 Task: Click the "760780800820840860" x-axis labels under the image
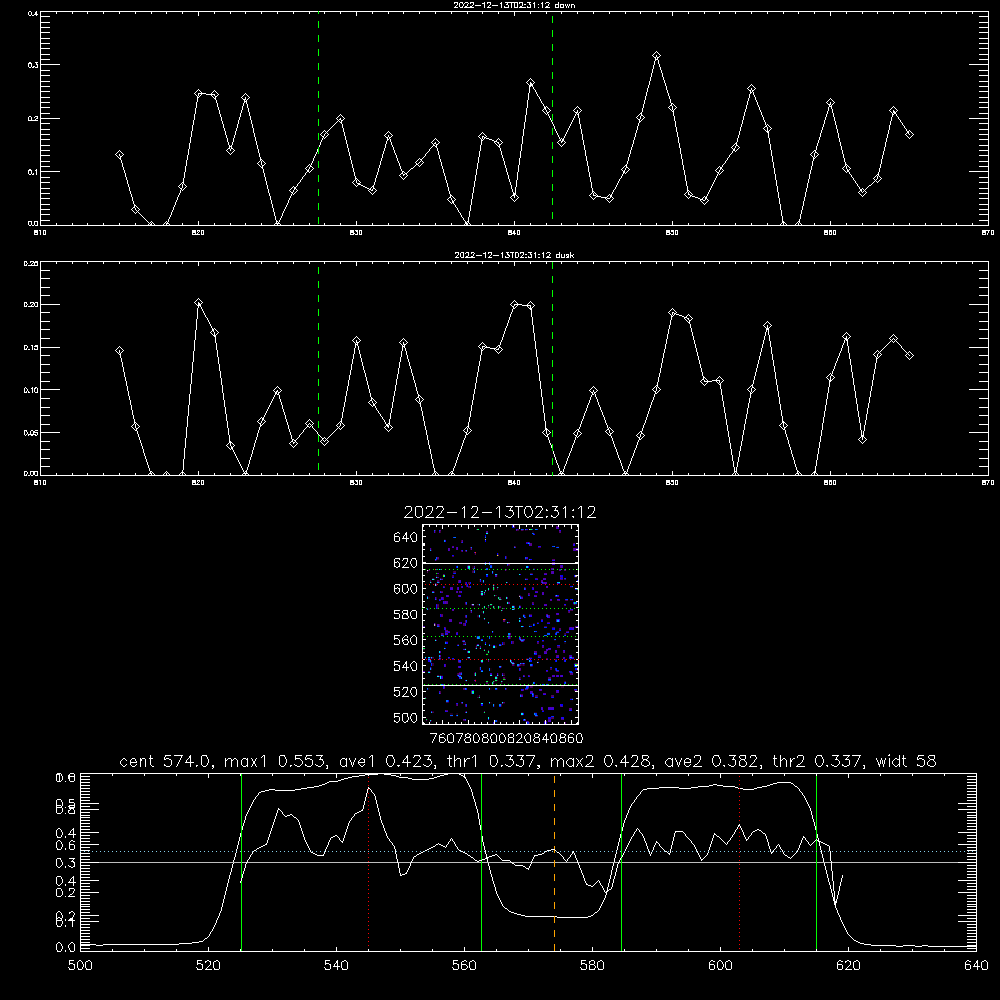pos(506,738)
